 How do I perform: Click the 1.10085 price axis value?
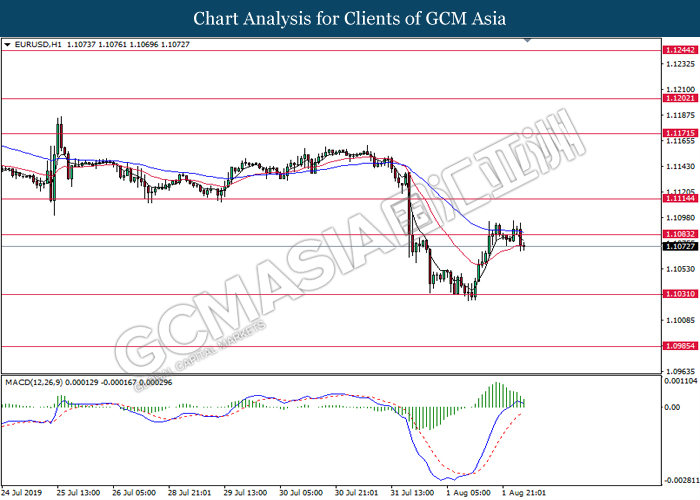pos(680,320)
